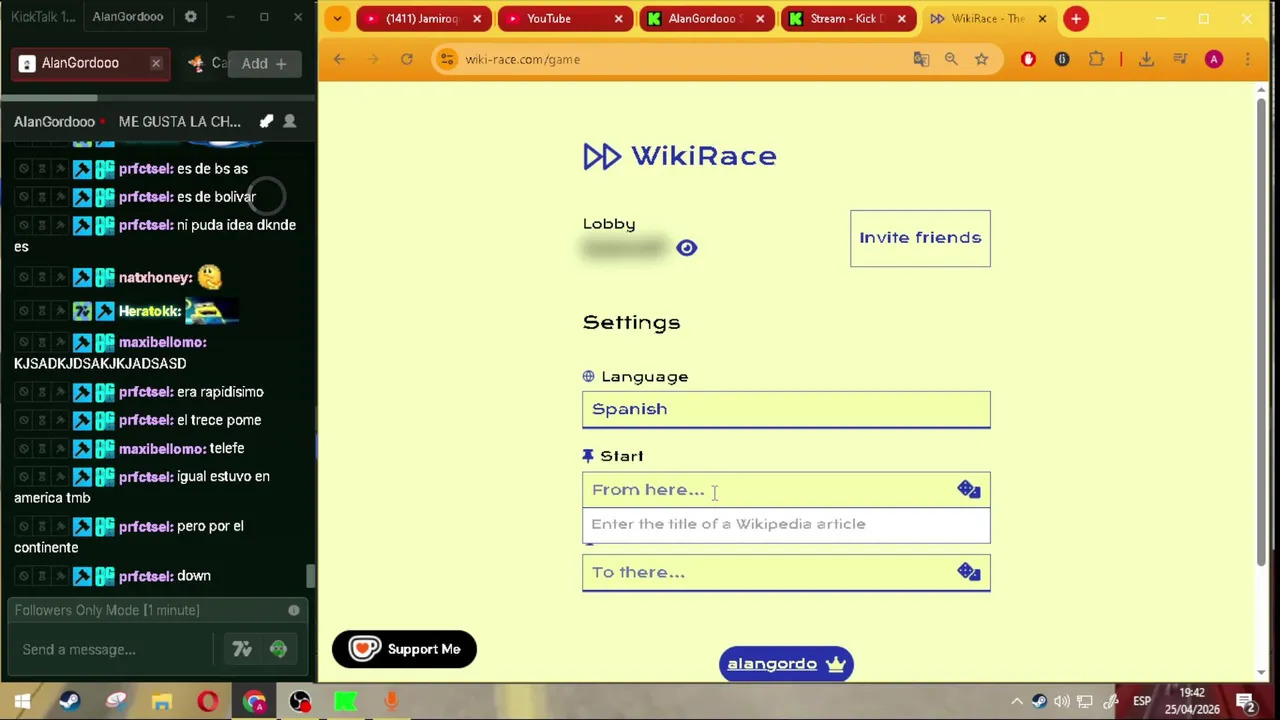Open a new Chrome tab
Viewport: 1280px width, 720px height.
coord(1076,18)
